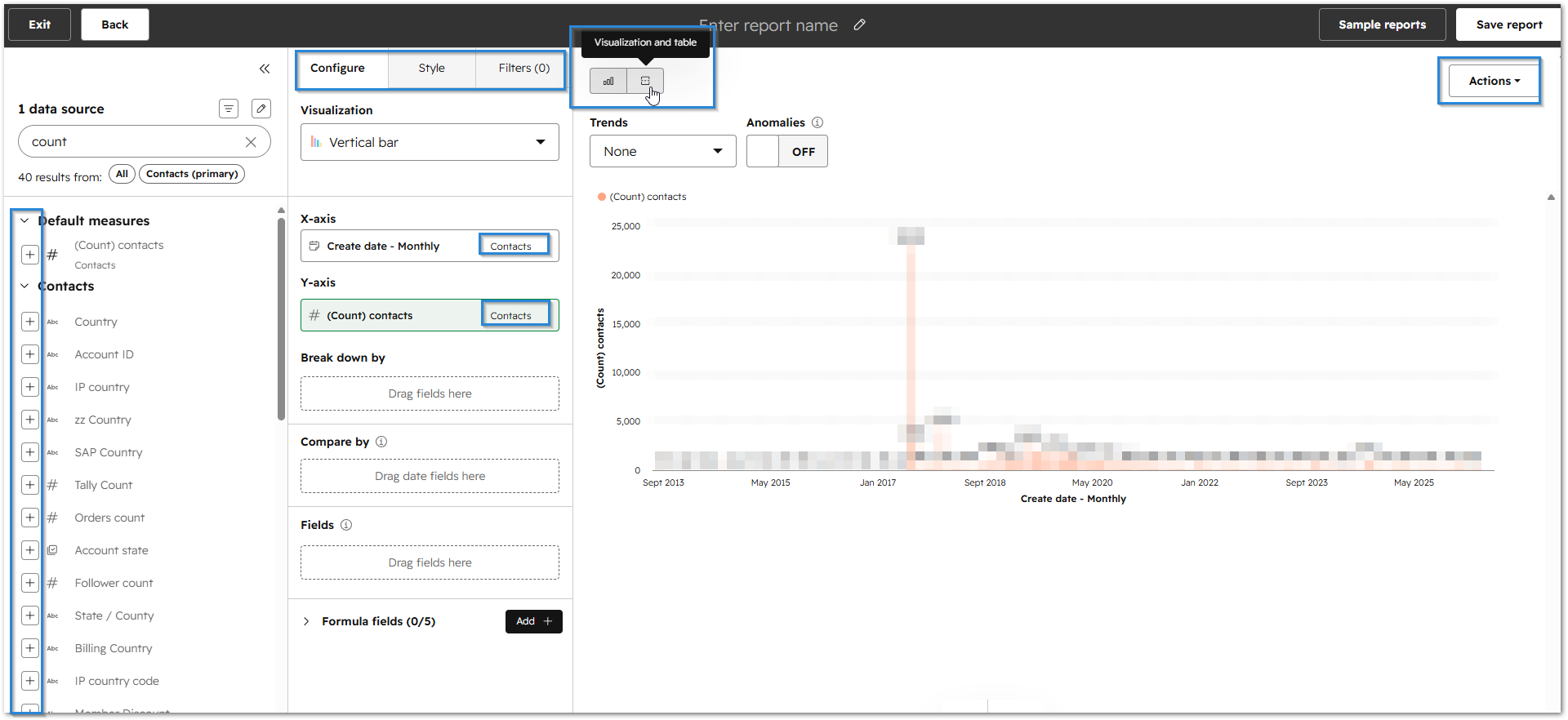Click the Save report button
The width and height of the screenshot is (1568, 720).
pyautogui.click(x=1508, y=24)
